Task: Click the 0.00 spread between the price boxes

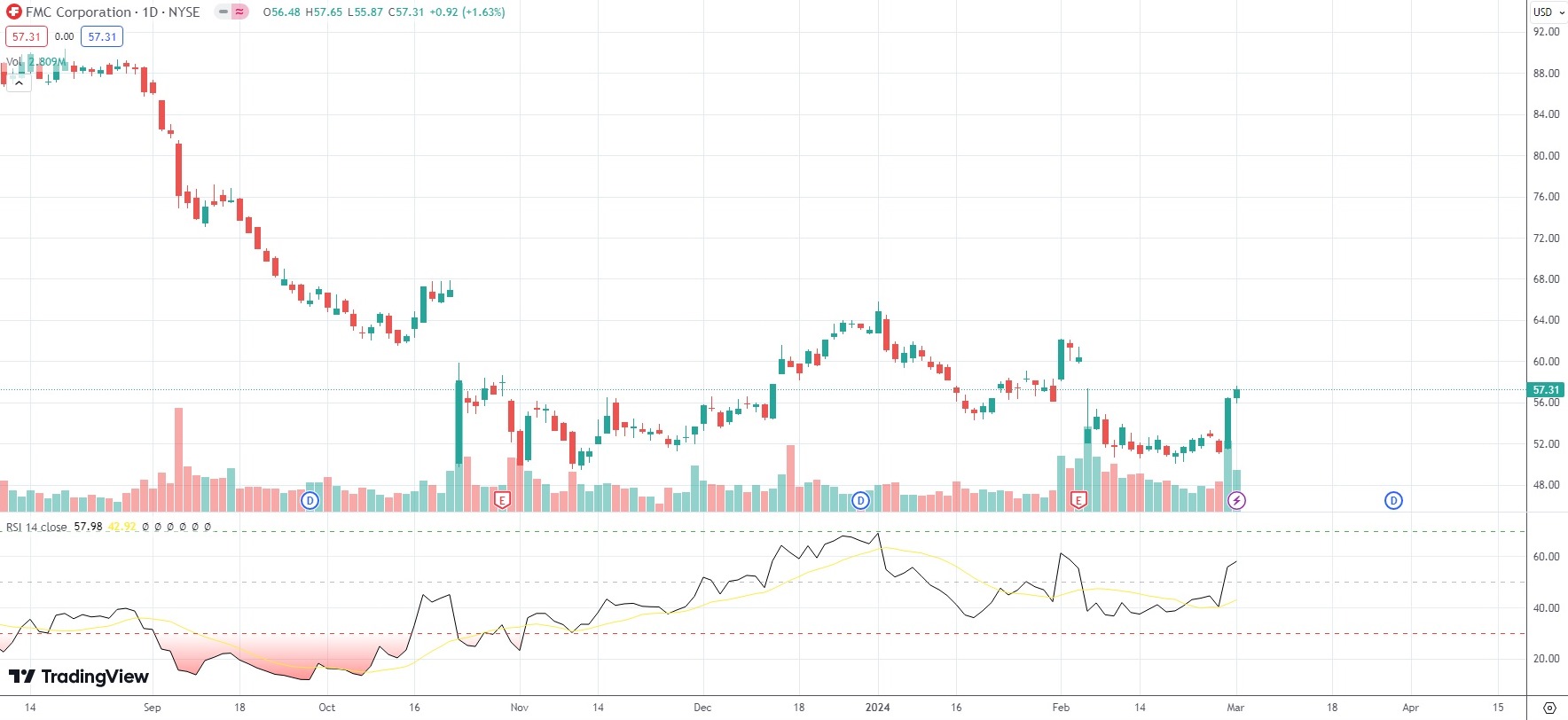Action: [64, 36]
